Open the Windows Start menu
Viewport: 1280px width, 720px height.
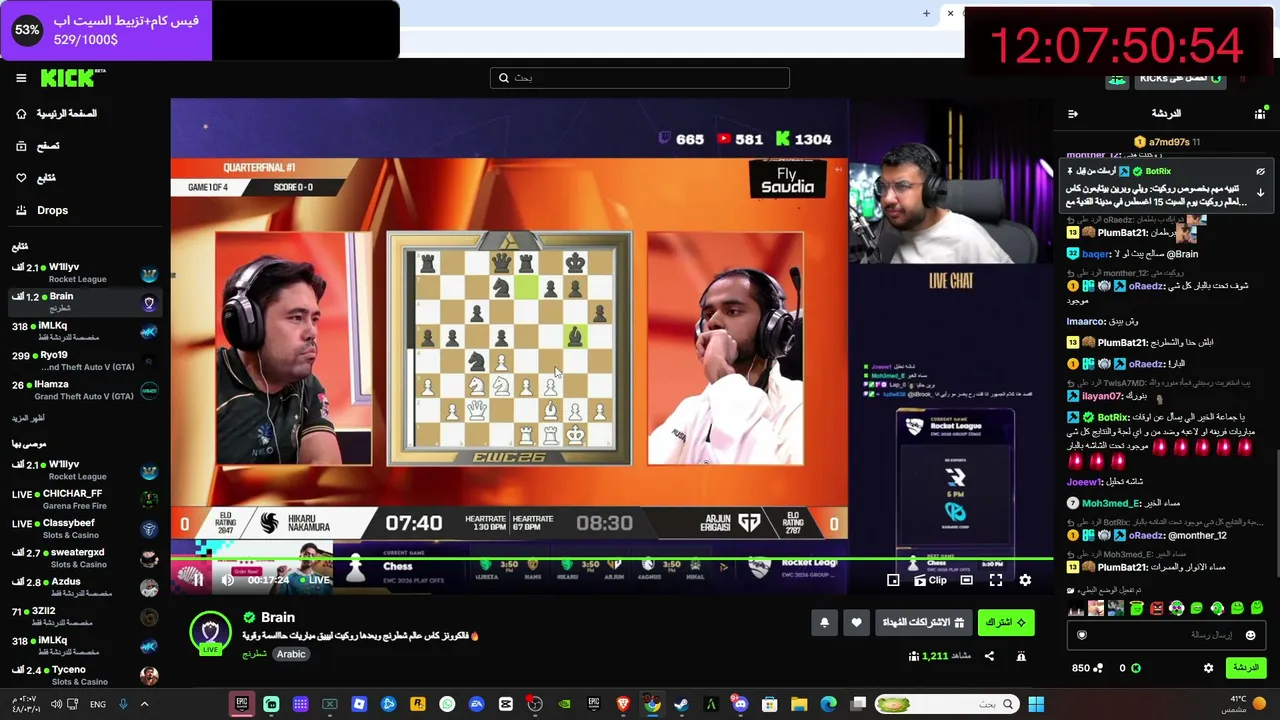pos(1036,704)
